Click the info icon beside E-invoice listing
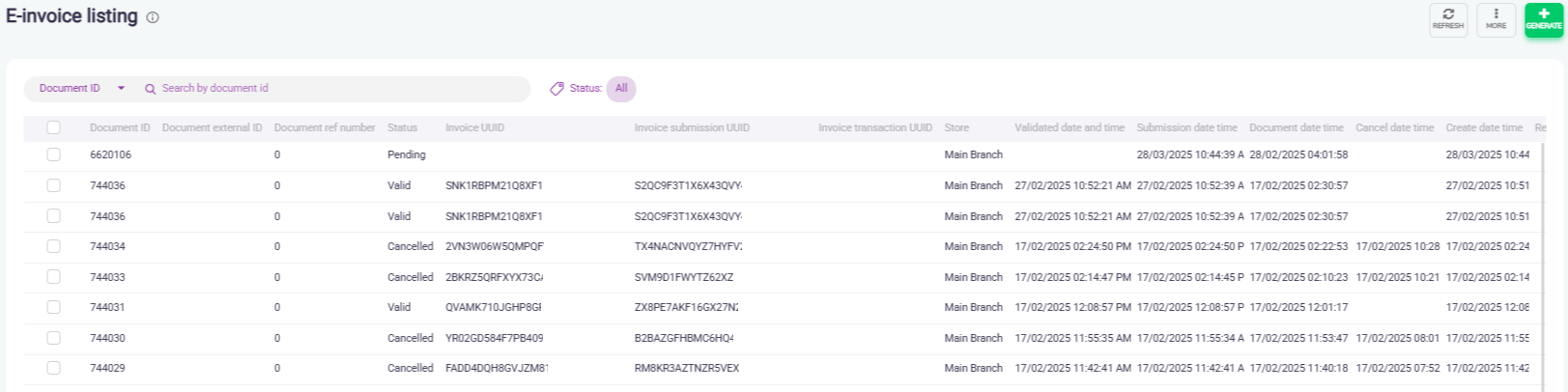Screen dimensions: 1568x392 [153, 17]
